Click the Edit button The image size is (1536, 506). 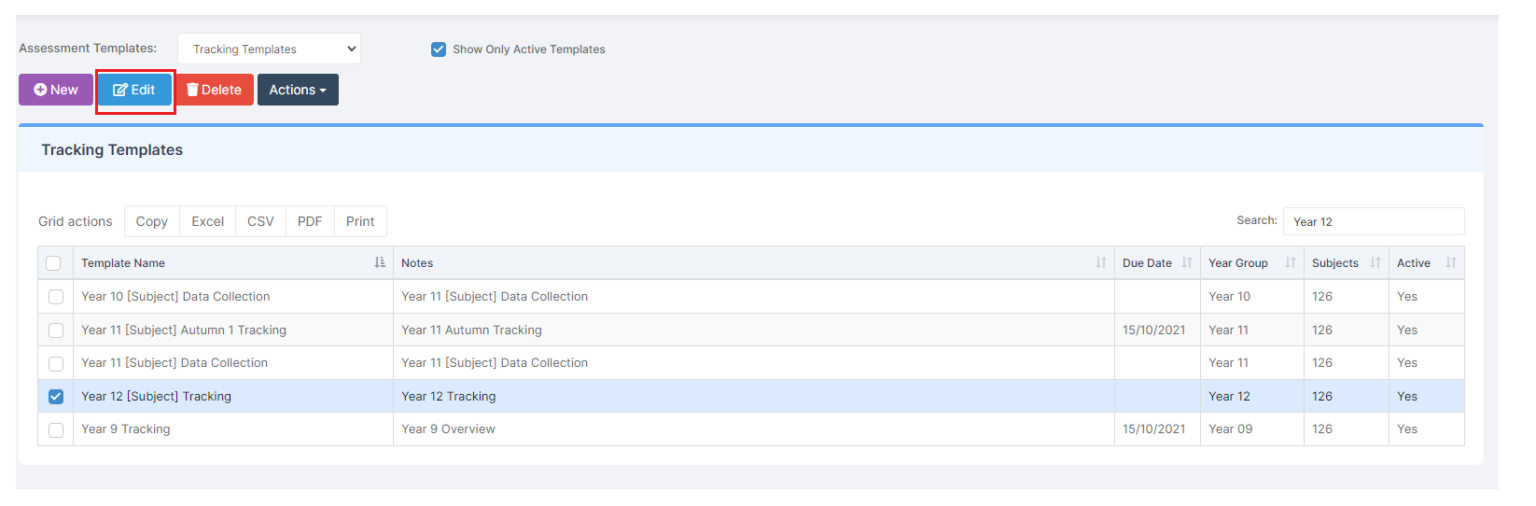pyautogui.click(x=135, y=90)
